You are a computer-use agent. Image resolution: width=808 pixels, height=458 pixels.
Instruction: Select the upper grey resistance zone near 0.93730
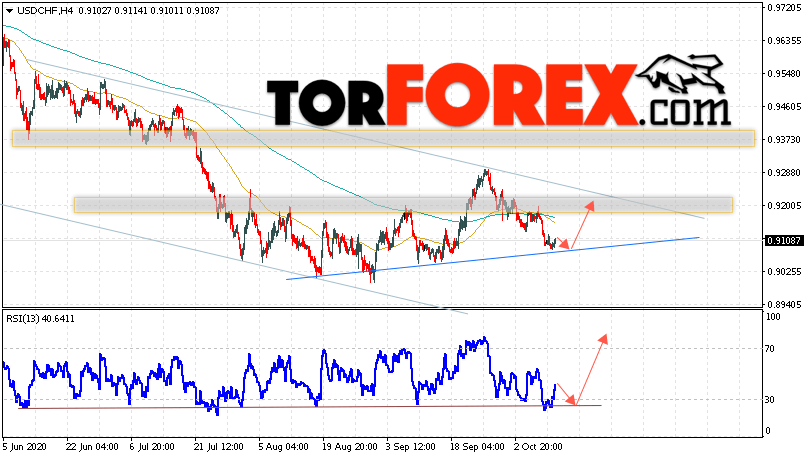[383, 139]
